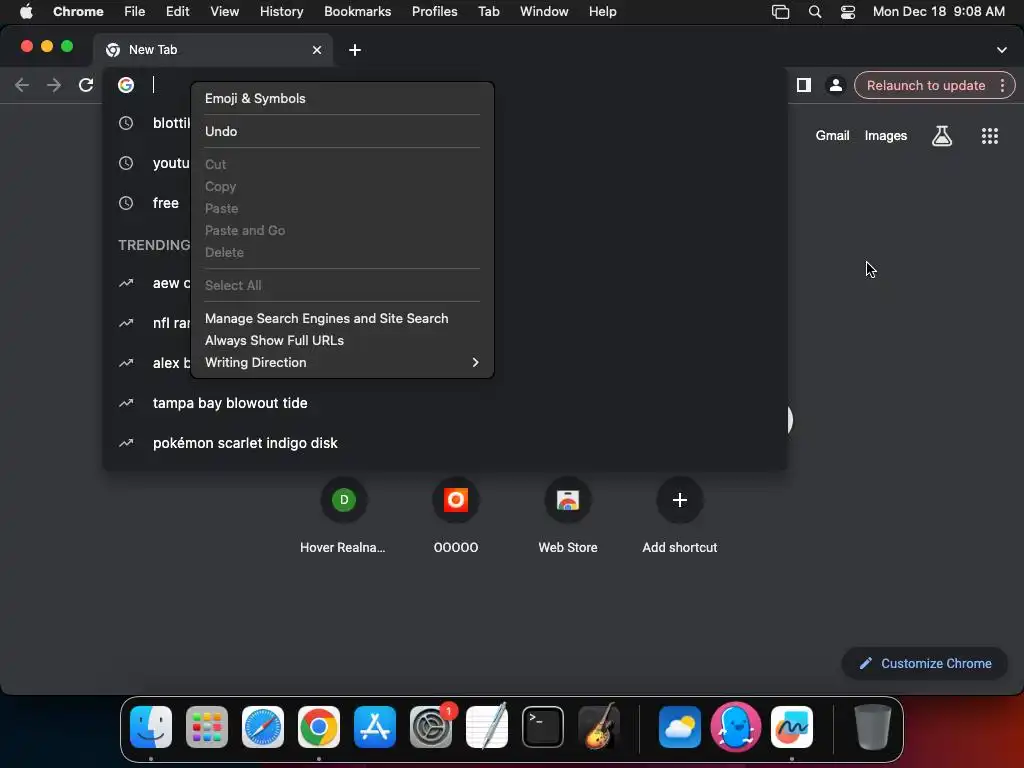Open the File menu

pyautogui.click(x=135, y=12)
